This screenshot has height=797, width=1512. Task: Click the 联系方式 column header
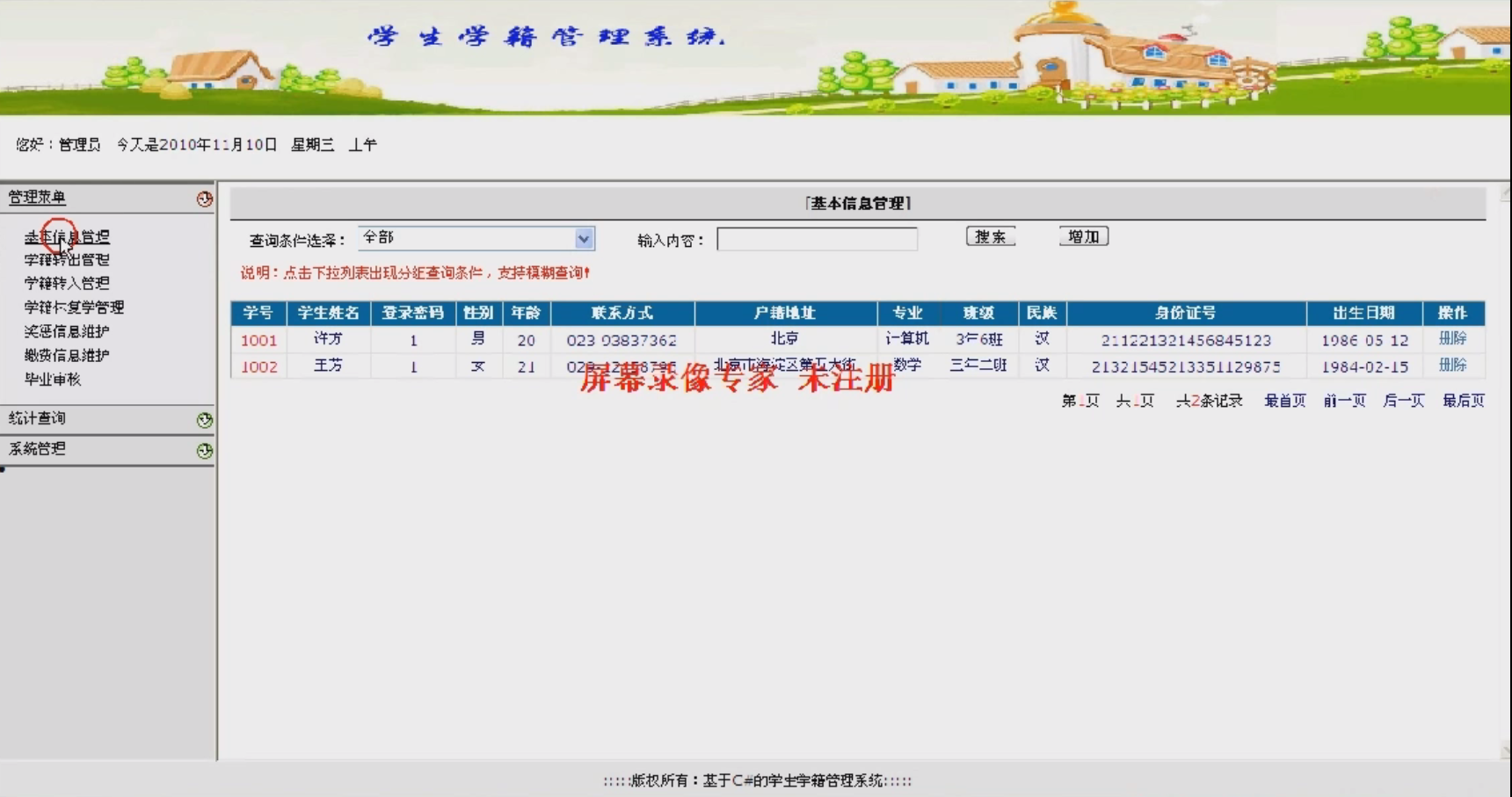(x=622, y=313)
